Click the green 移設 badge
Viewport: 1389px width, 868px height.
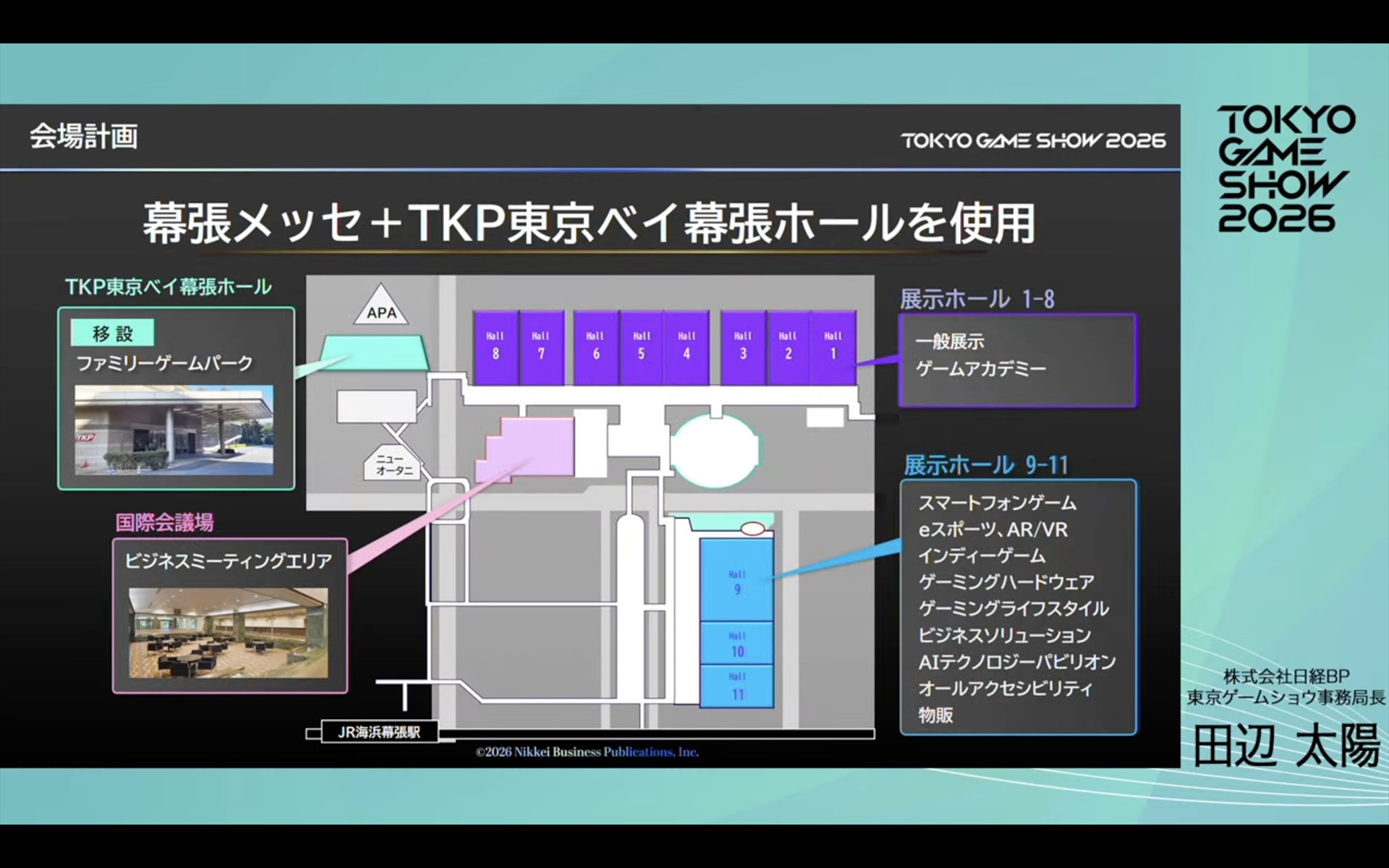[x=112, y=333]
